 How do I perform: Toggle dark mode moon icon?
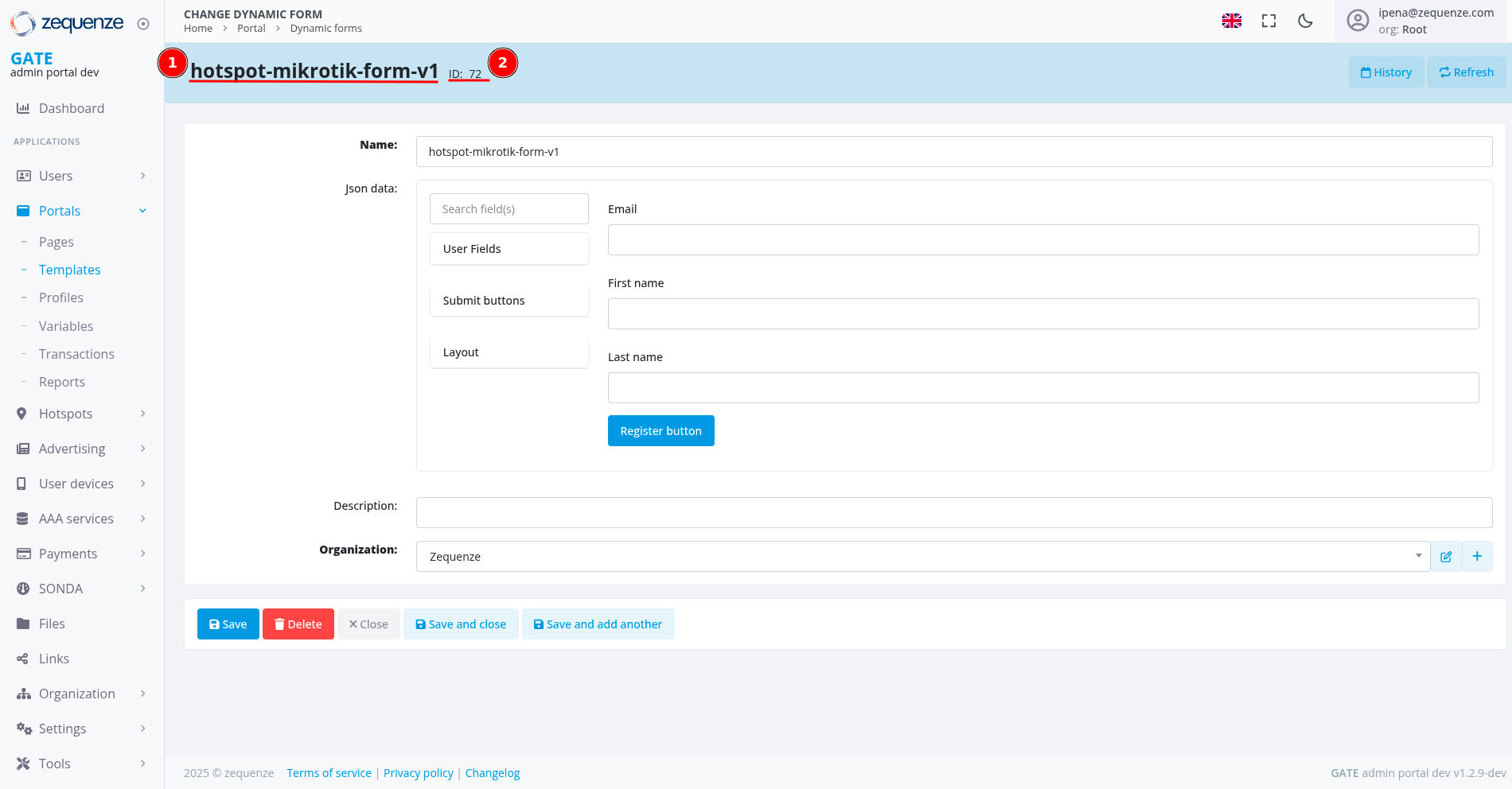click(x=1305, y=21)
